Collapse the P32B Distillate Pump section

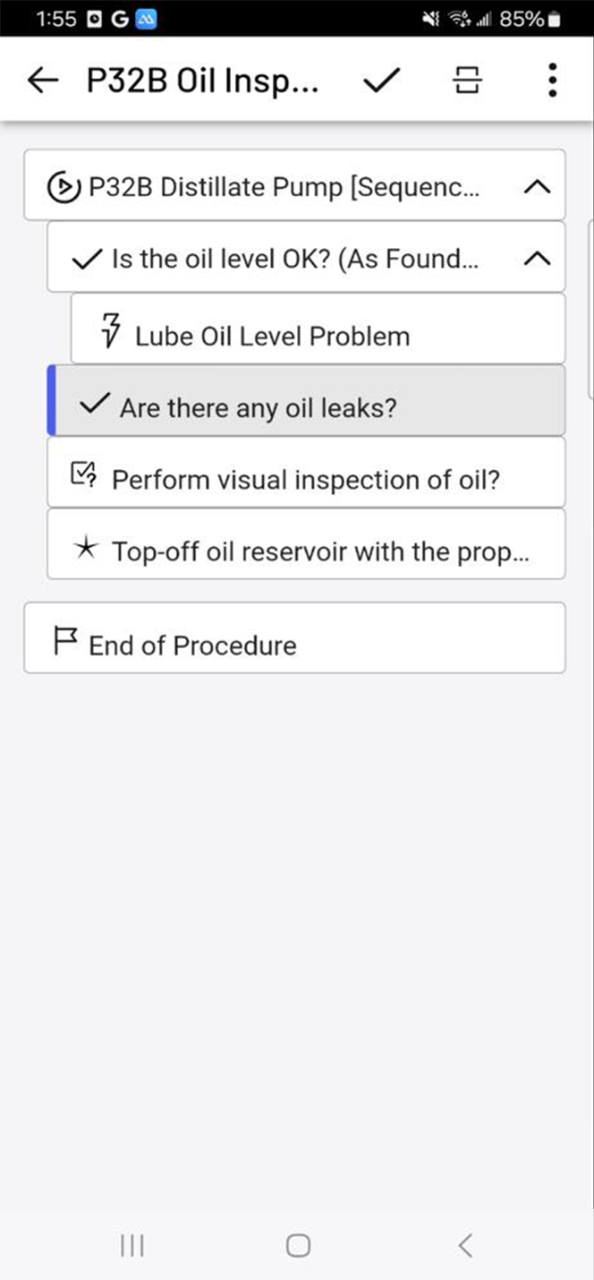[537, 186]
